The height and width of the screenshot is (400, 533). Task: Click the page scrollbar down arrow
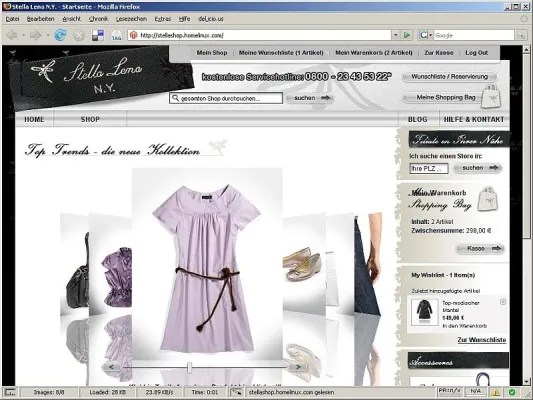tap(526, 382)
